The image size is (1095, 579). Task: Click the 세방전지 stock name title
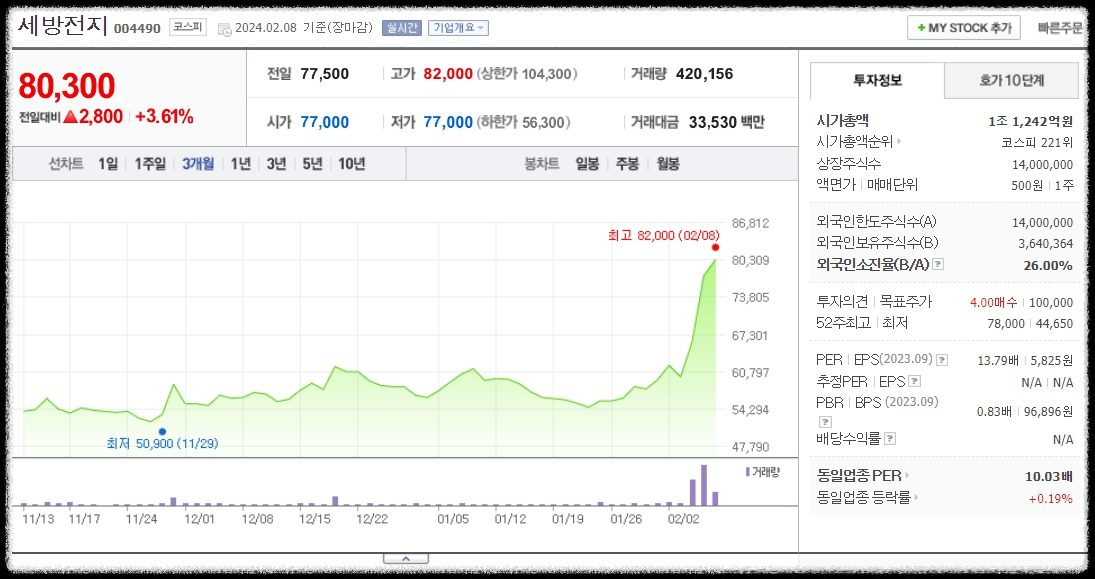(x=62, y=26)
